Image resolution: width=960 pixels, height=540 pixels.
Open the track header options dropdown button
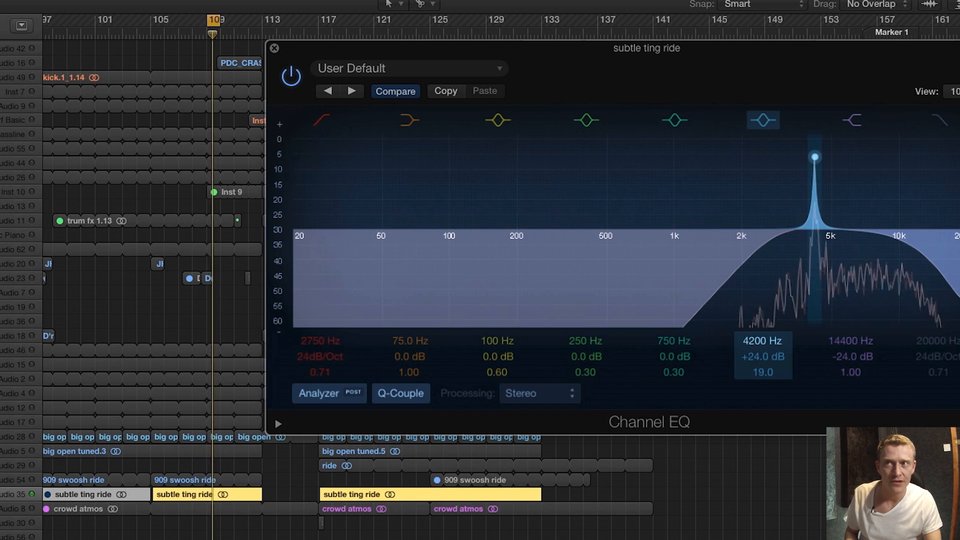tap(21, 26)
